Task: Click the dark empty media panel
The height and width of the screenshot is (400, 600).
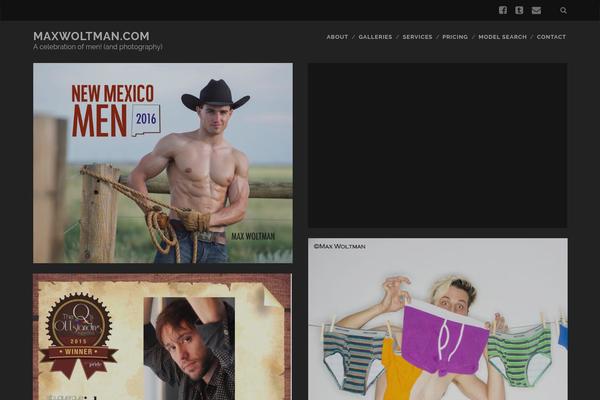Action: point(438,145)
